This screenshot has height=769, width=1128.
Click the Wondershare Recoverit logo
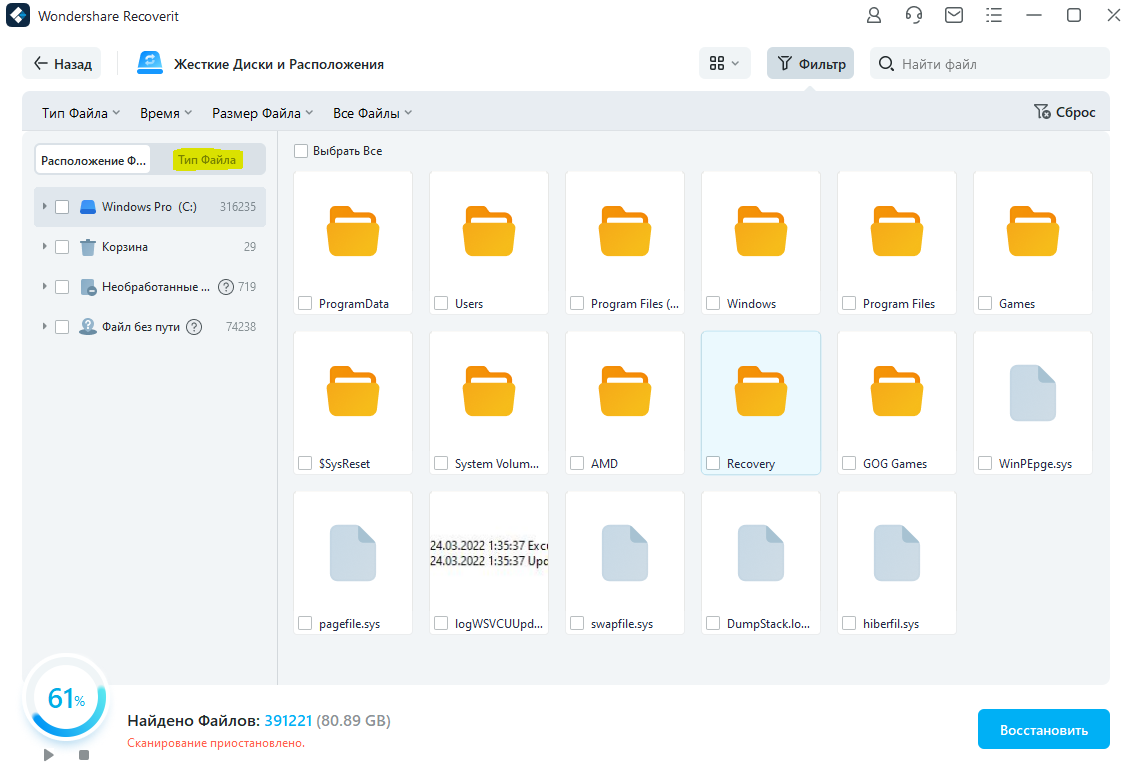coord(18,15)
